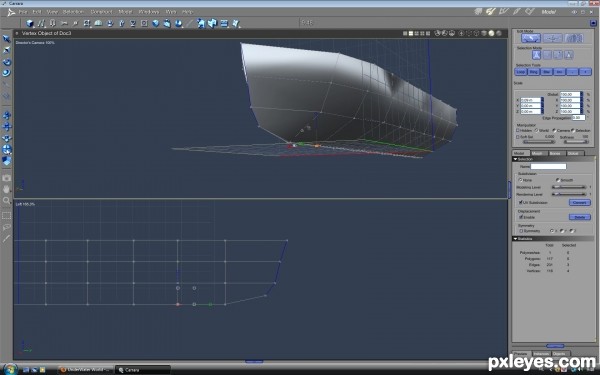The height and width of the screenshot is (375, 600).
Task: Click the third Edit Mode button
Action: coord(574,38)
